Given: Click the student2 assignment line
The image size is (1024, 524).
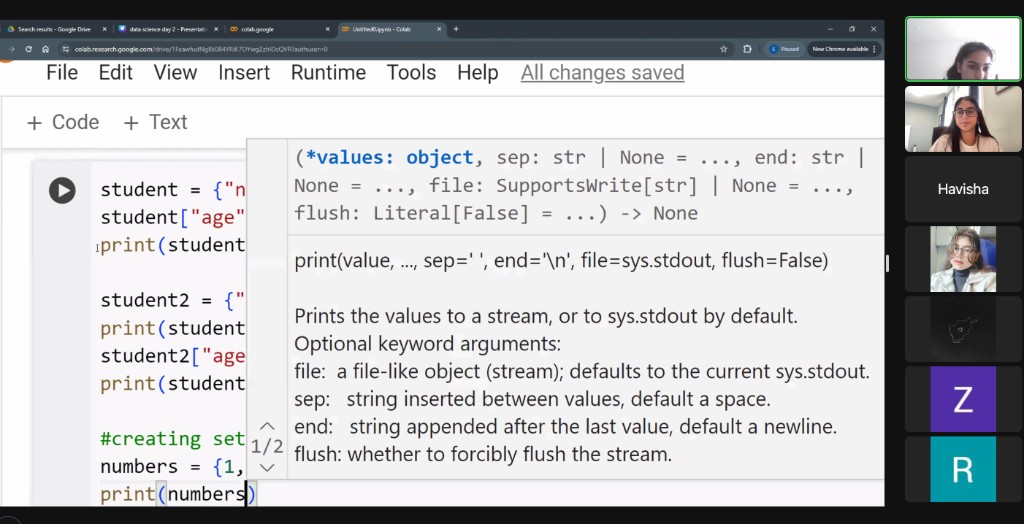Looking at the screenshot, I should pyautogui.click(x=172, y=301).
